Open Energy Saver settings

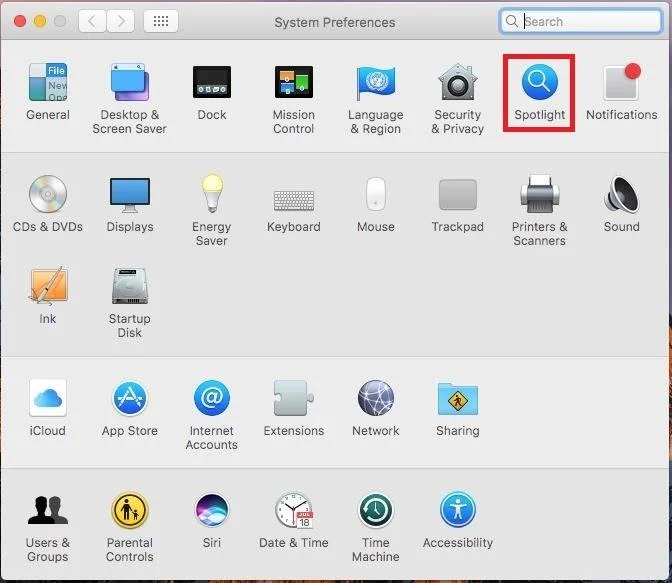tap(211, 195)
